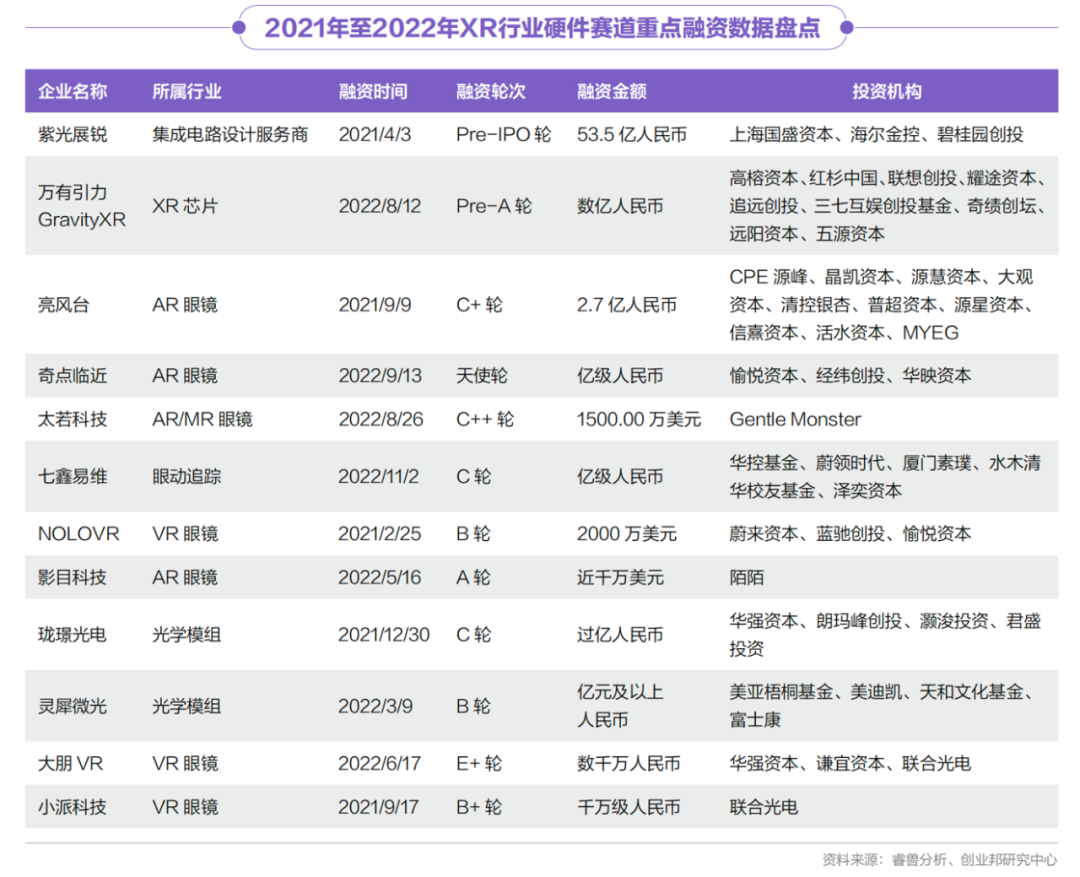Select the 融资轮次 column header
The width and height of the screenshot is (1080, 877).
pyautogui.click(x=490, y=91)
